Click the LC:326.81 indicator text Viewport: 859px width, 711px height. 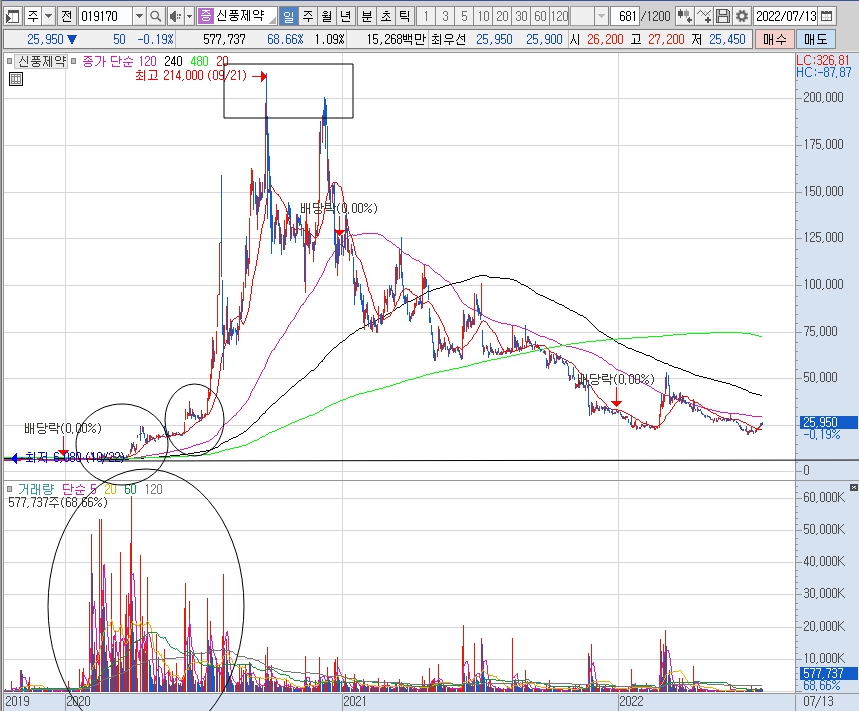pos(823,60)
